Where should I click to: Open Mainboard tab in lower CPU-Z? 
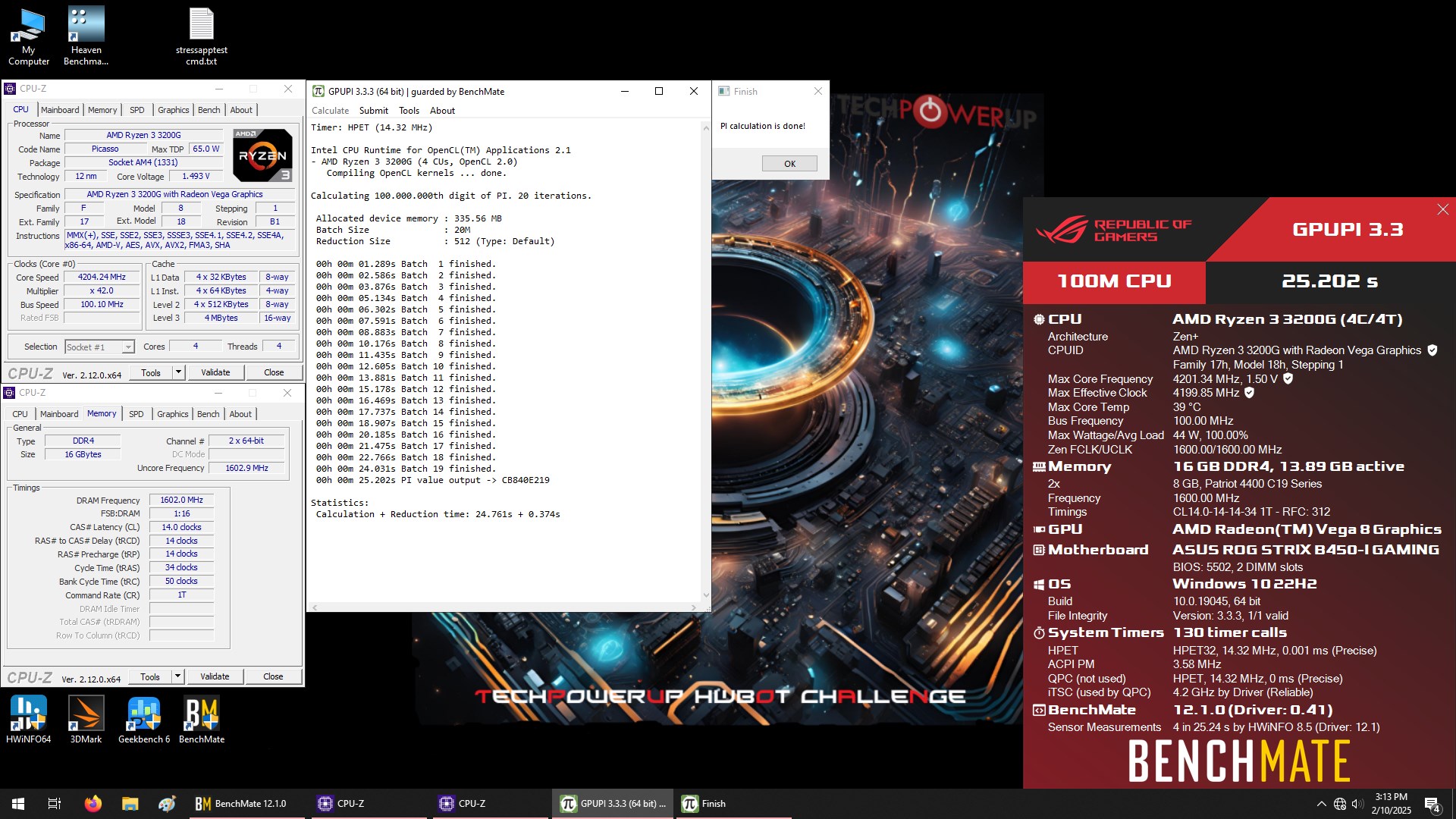[x=59, y=414]
